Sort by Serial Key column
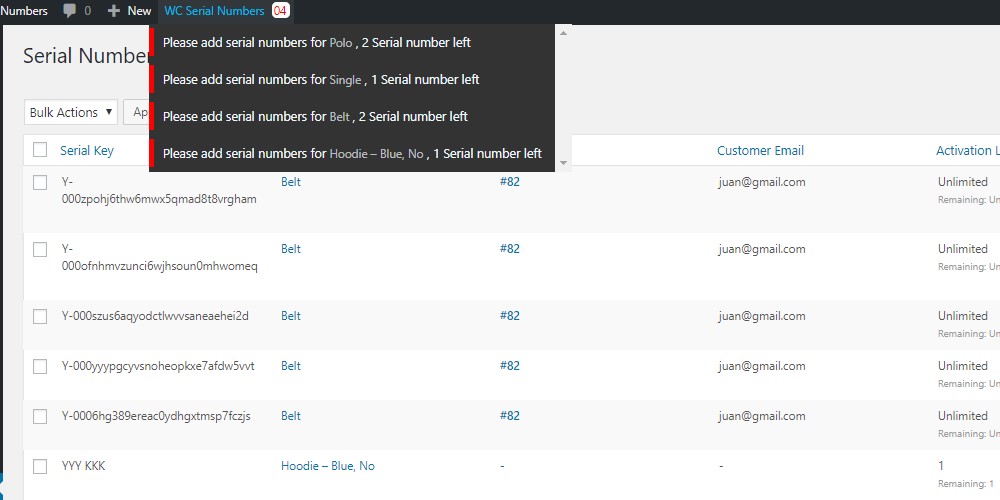Image resolution: width=1000 pixels, height=500 pixels. pos(87,151)
